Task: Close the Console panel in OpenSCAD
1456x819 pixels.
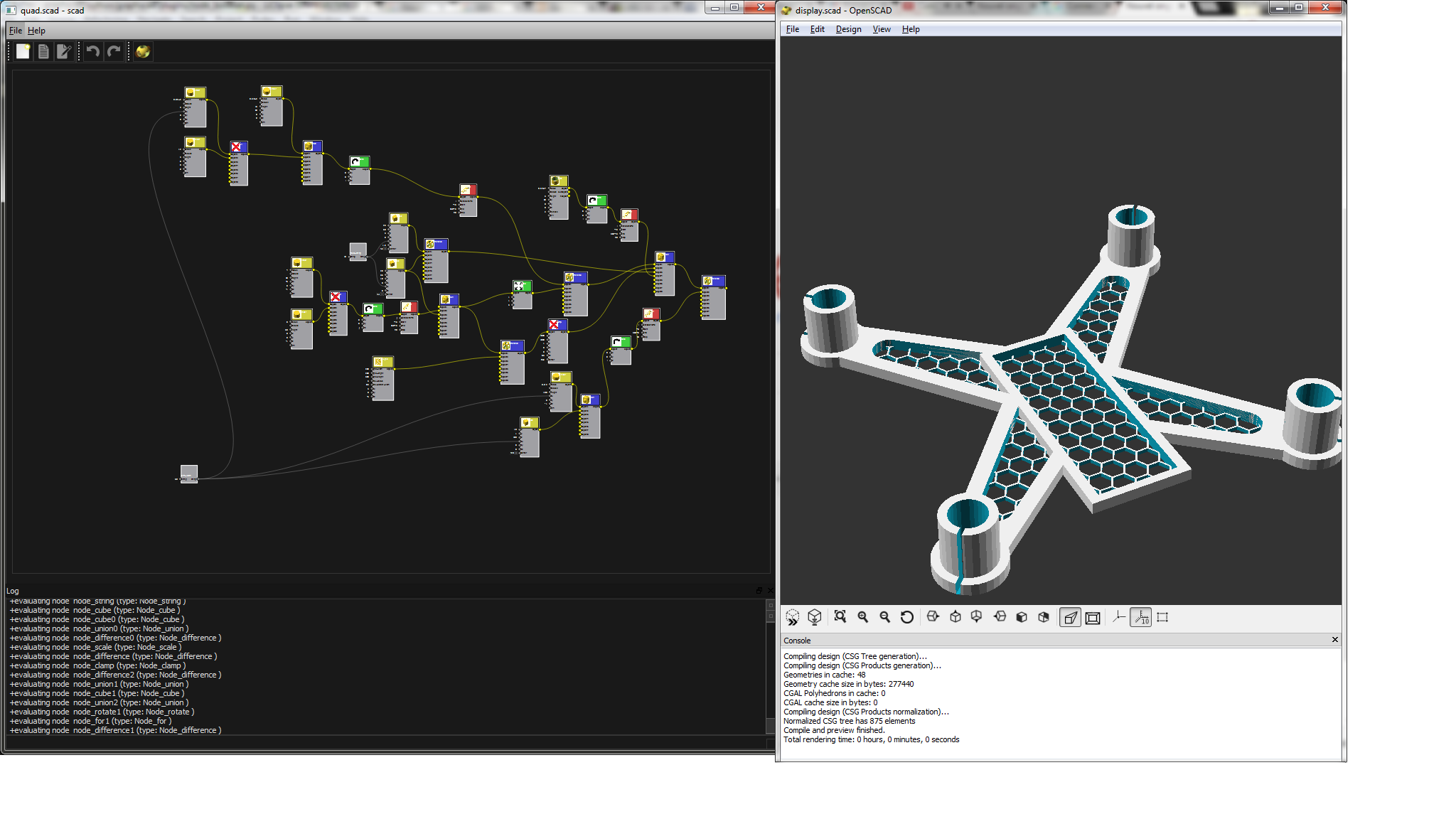Action: 1334,640
